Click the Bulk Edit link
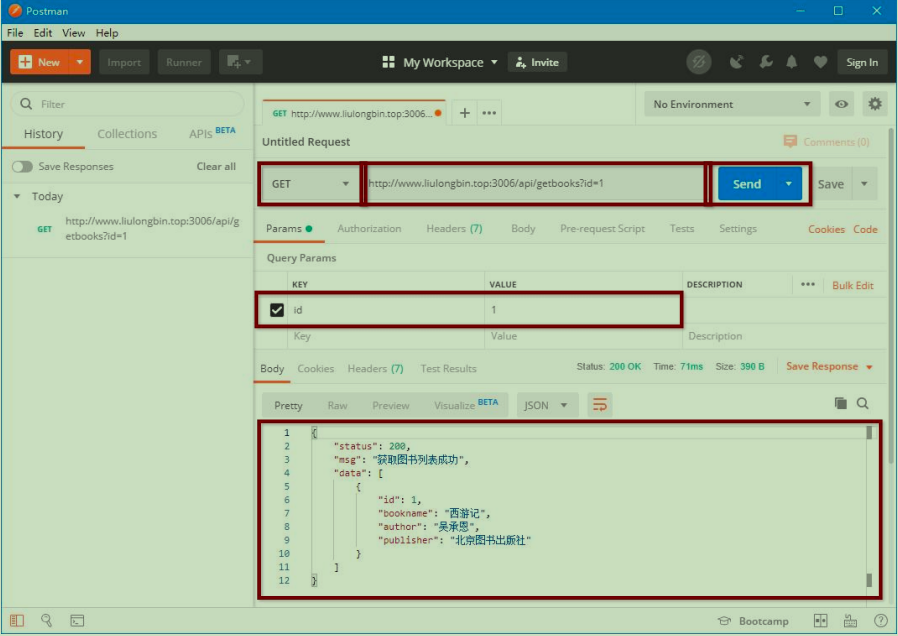Image resolution: width=898 pixels, height=636 pixels. [x=852, y=285]
